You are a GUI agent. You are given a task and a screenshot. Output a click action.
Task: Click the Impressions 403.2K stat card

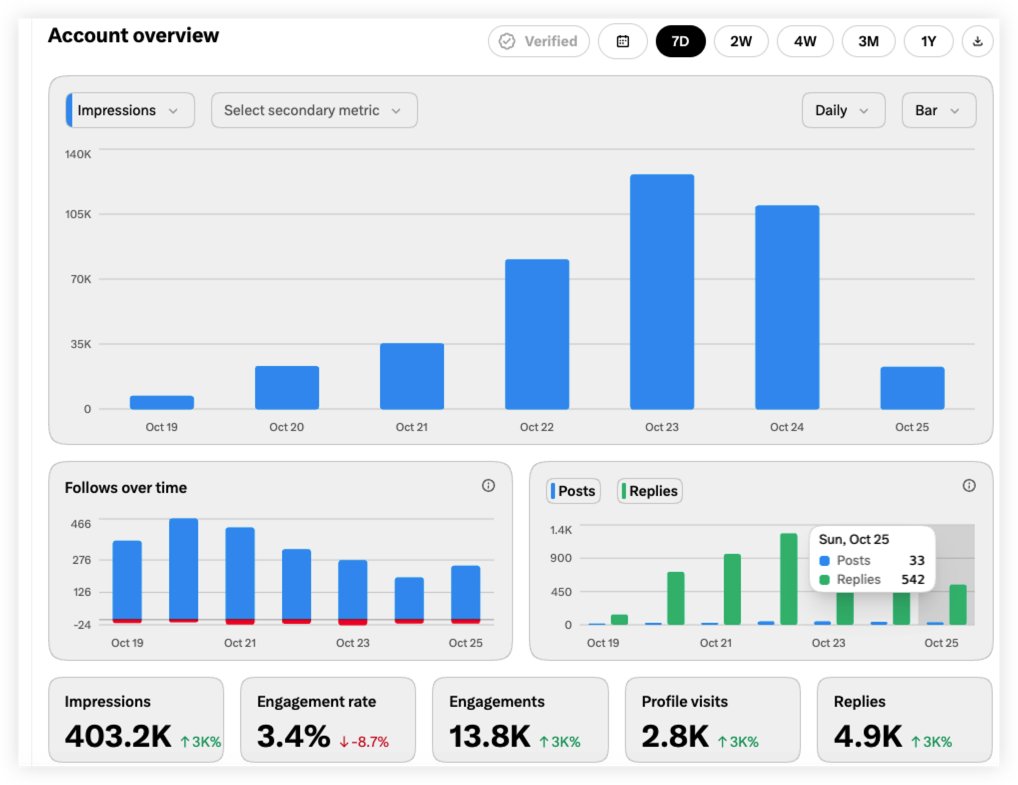click(136, 720)
